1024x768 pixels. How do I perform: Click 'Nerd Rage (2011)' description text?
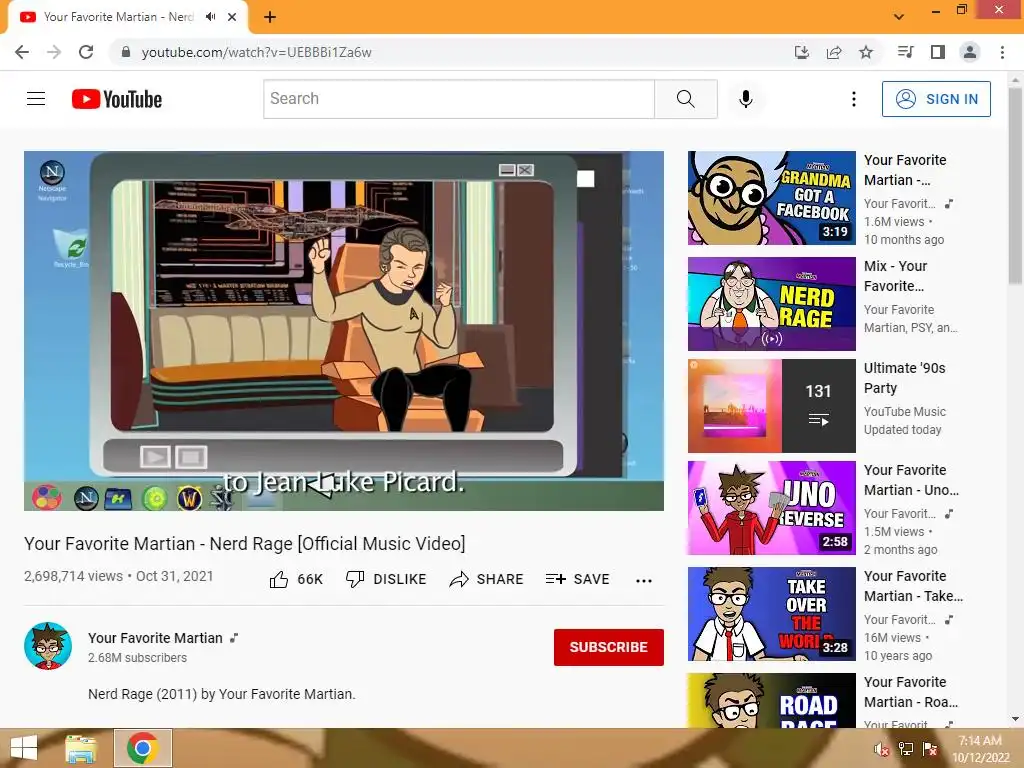pos(222,694)
